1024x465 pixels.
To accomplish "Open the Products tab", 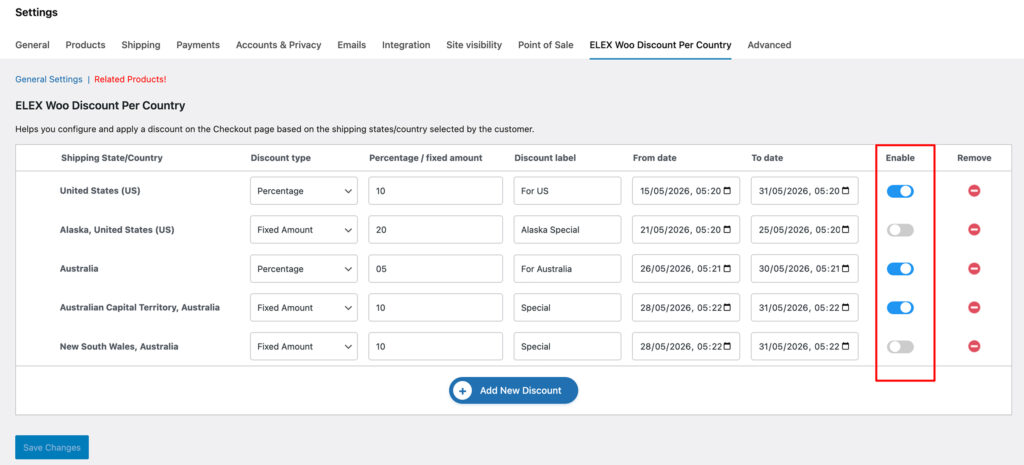I will pos(85,45).
